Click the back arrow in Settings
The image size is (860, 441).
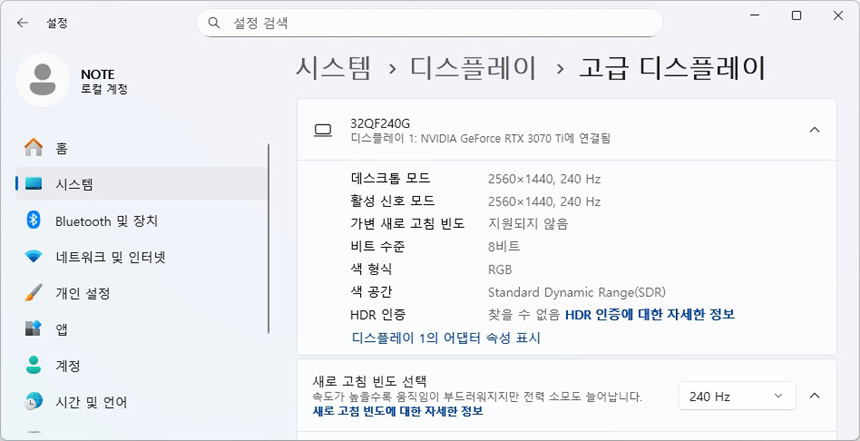coord(22,21)
